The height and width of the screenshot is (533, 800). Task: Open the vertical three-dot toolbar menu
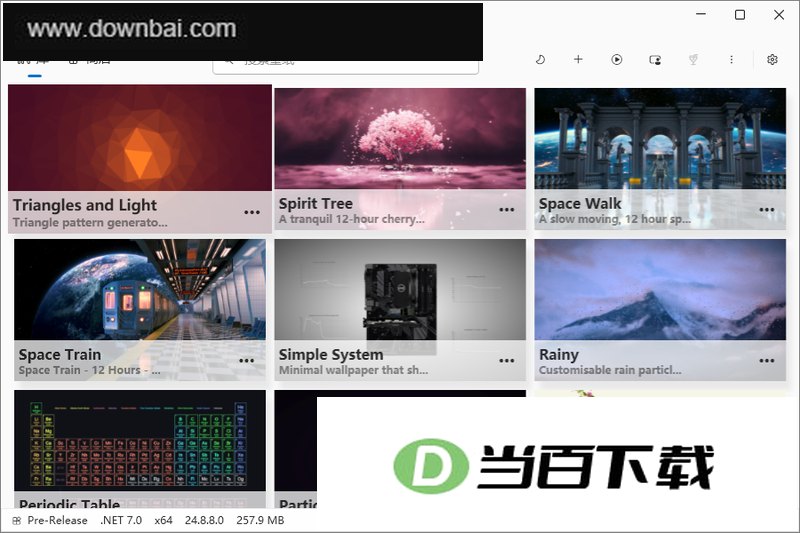click(732, 60)
